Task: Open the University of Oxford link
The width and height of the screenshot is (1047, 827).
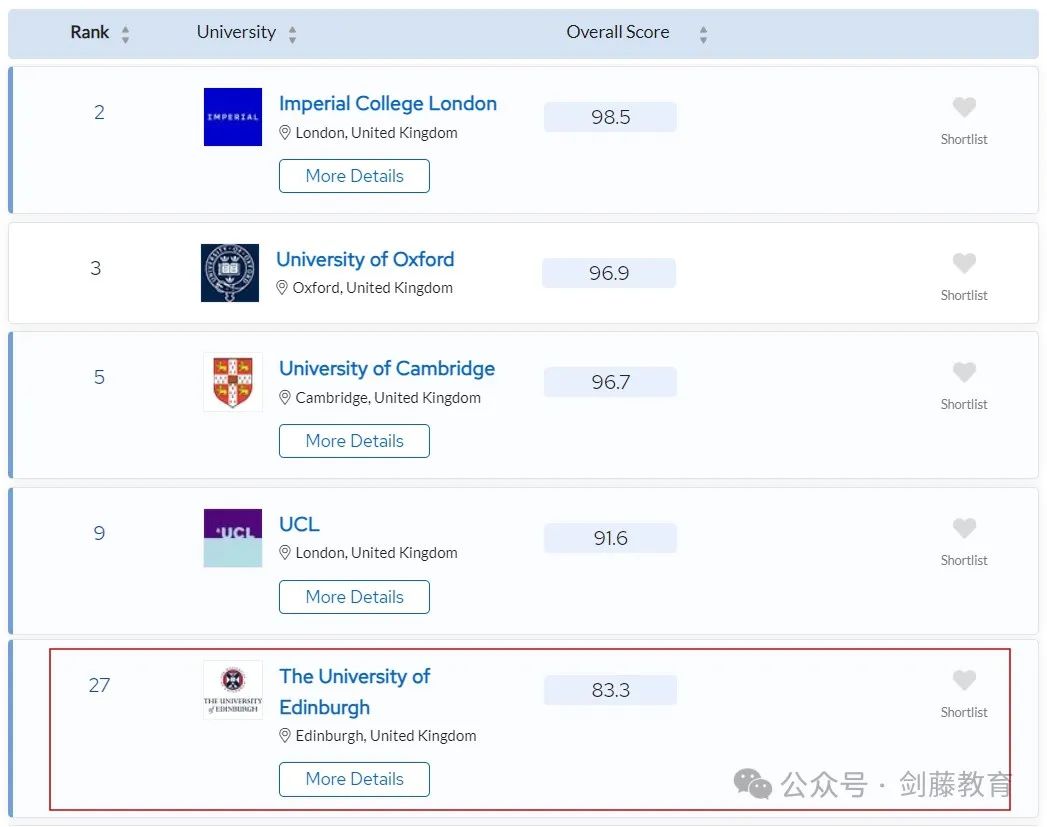Action: (x=365, y=259)
